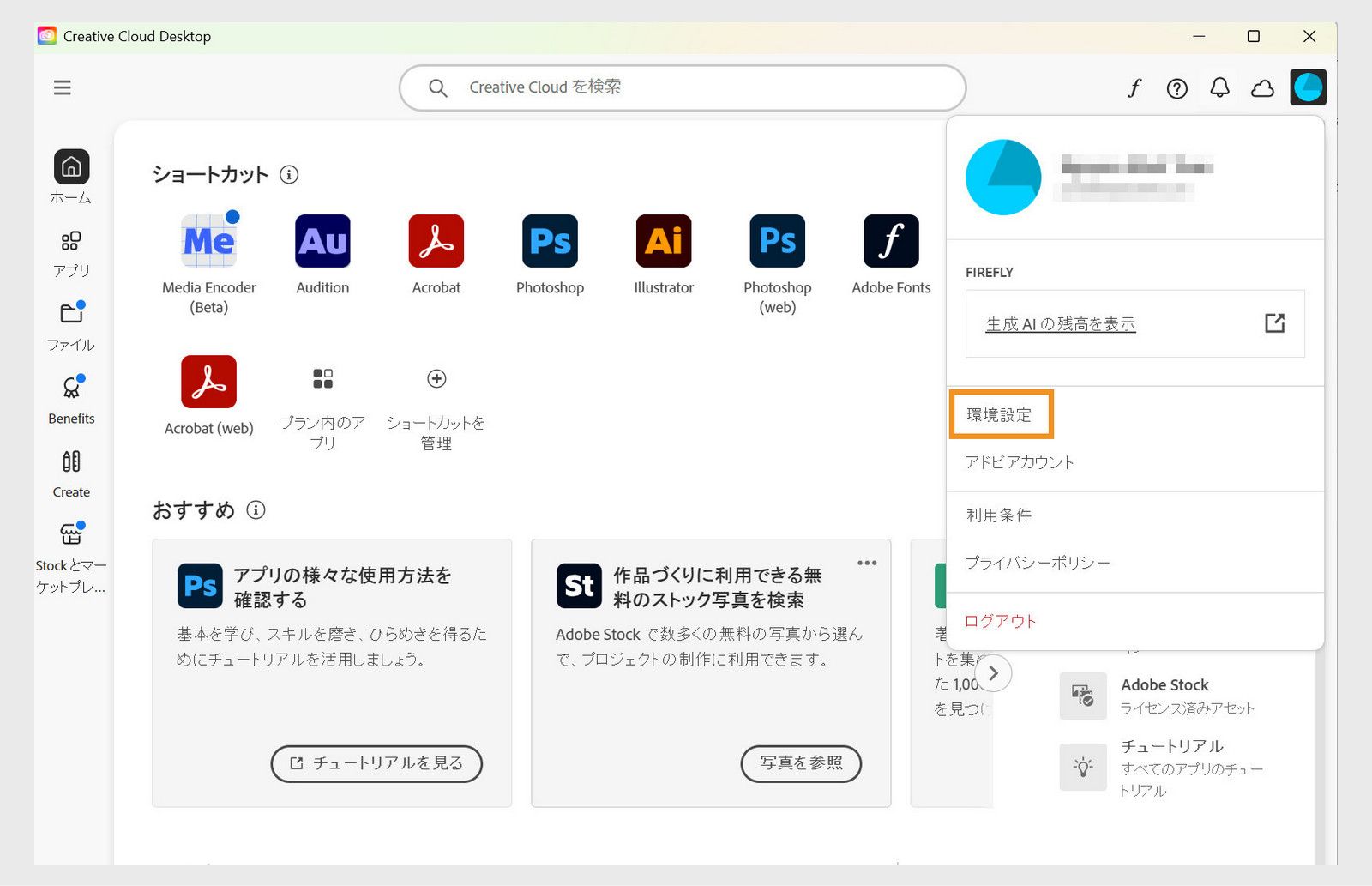Open Media Encoder (Beta)
Image resolution: width=1372 pixels, height=886 pixels.
[x=208, y=243]
